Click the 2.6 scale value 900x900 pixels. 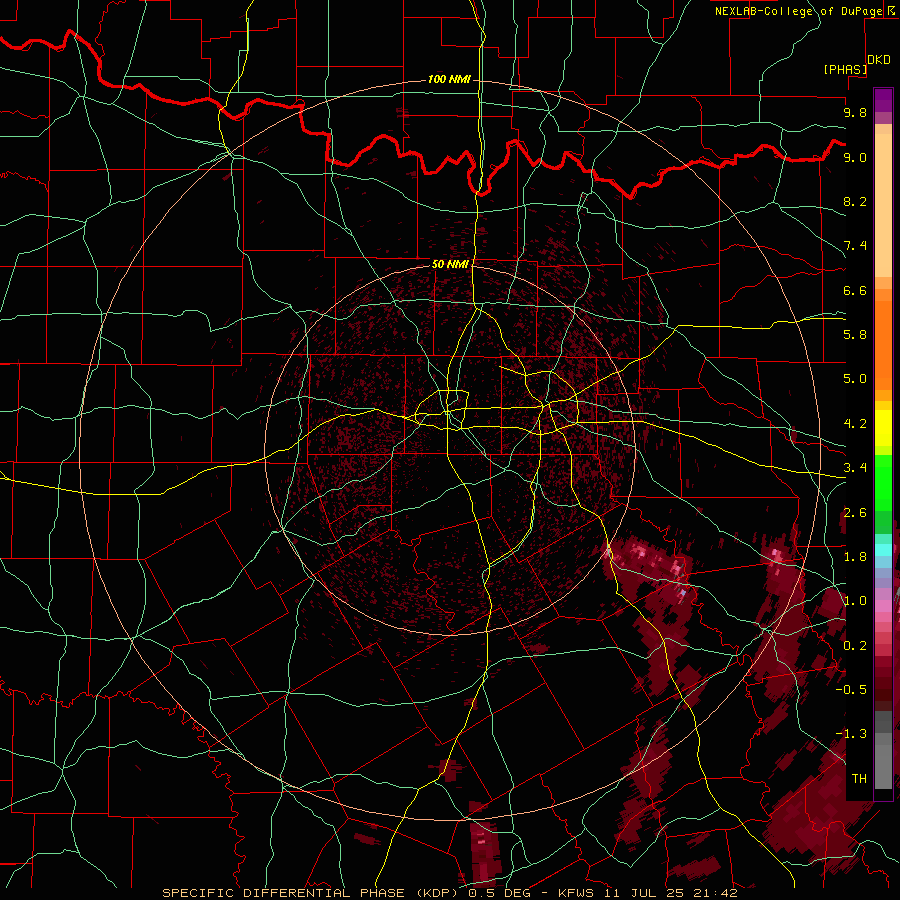[855, 513]
